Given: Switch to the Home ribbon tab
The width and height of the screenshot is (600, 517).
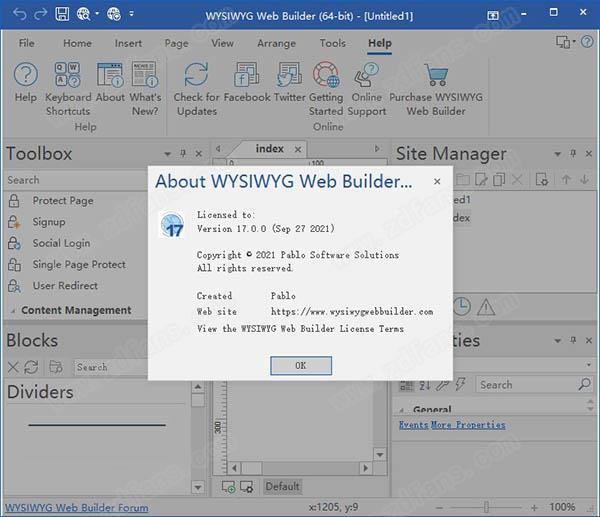Looking at the screenshot, I should tap(77, 43).
